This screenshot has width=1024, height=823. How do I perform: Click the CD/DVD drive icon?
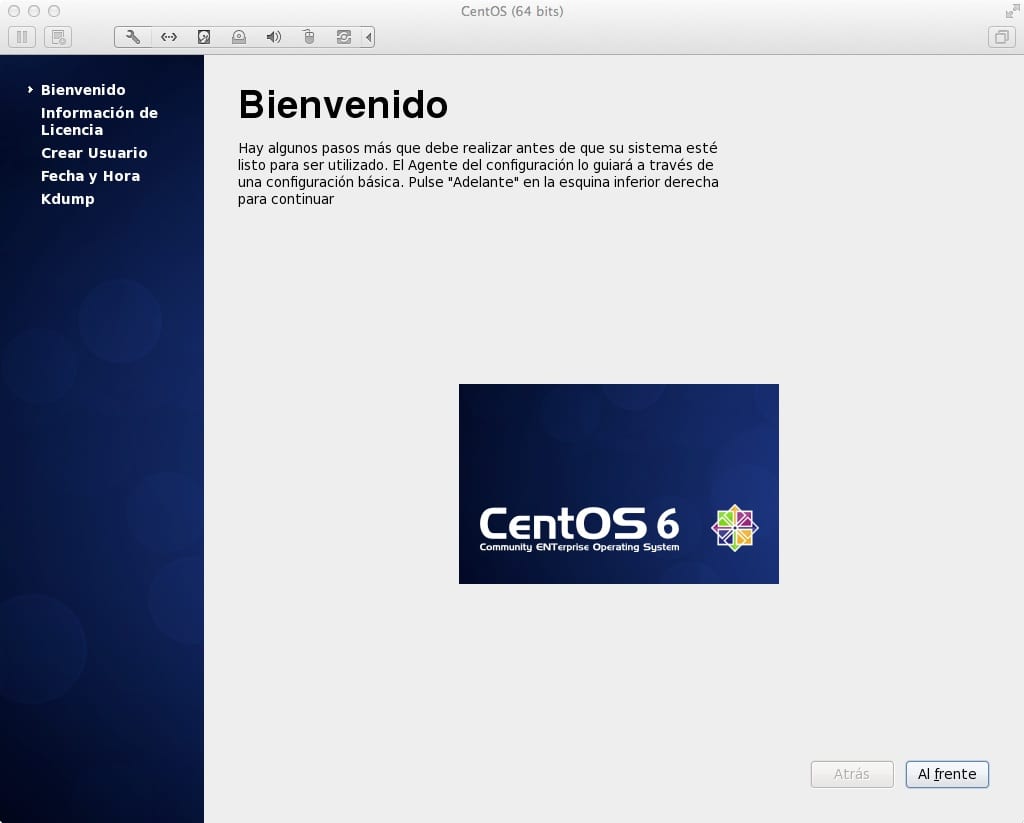click(x=238, y=37)
